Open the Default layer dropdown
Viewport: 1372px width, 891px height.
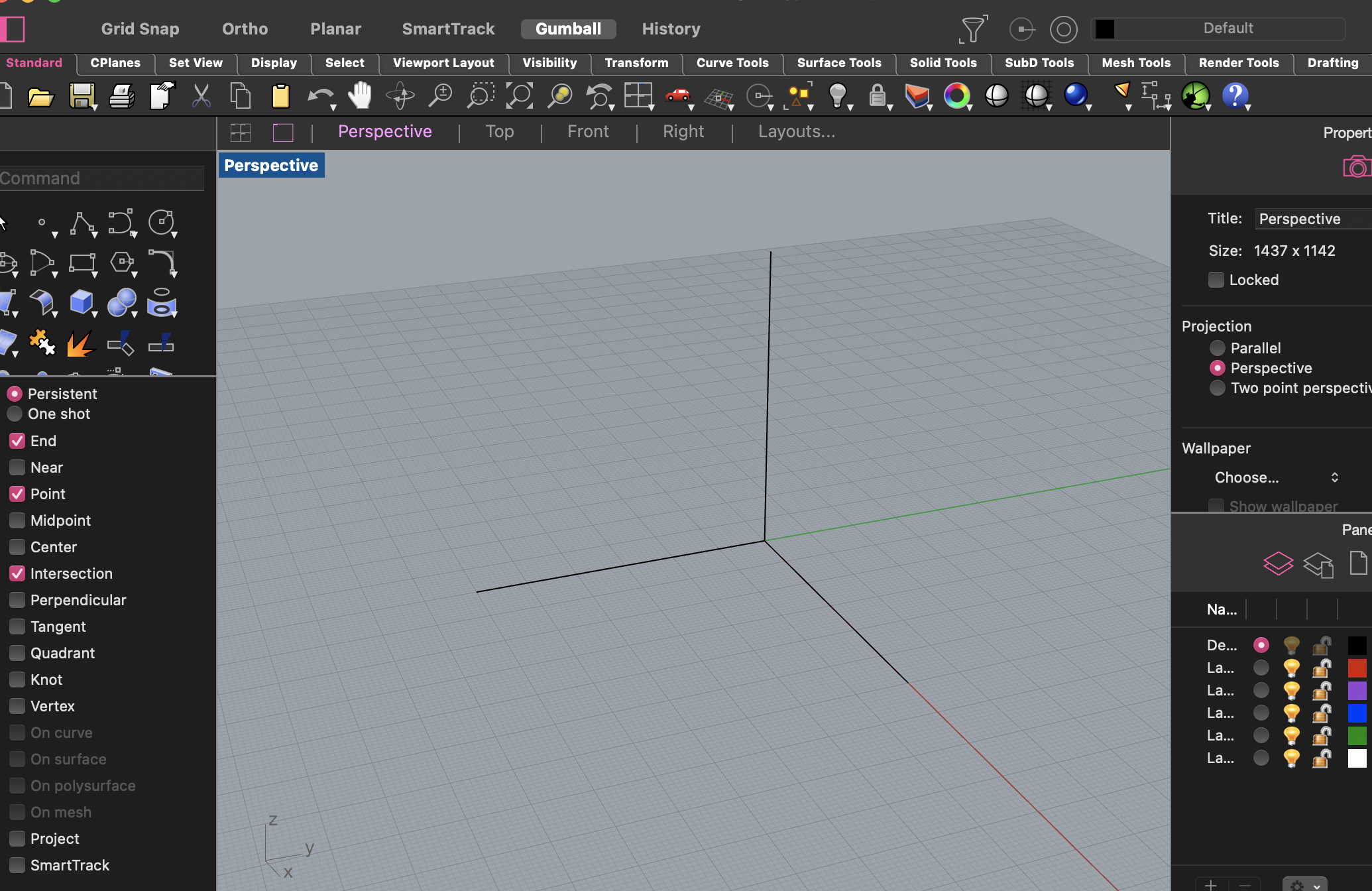1228,29
